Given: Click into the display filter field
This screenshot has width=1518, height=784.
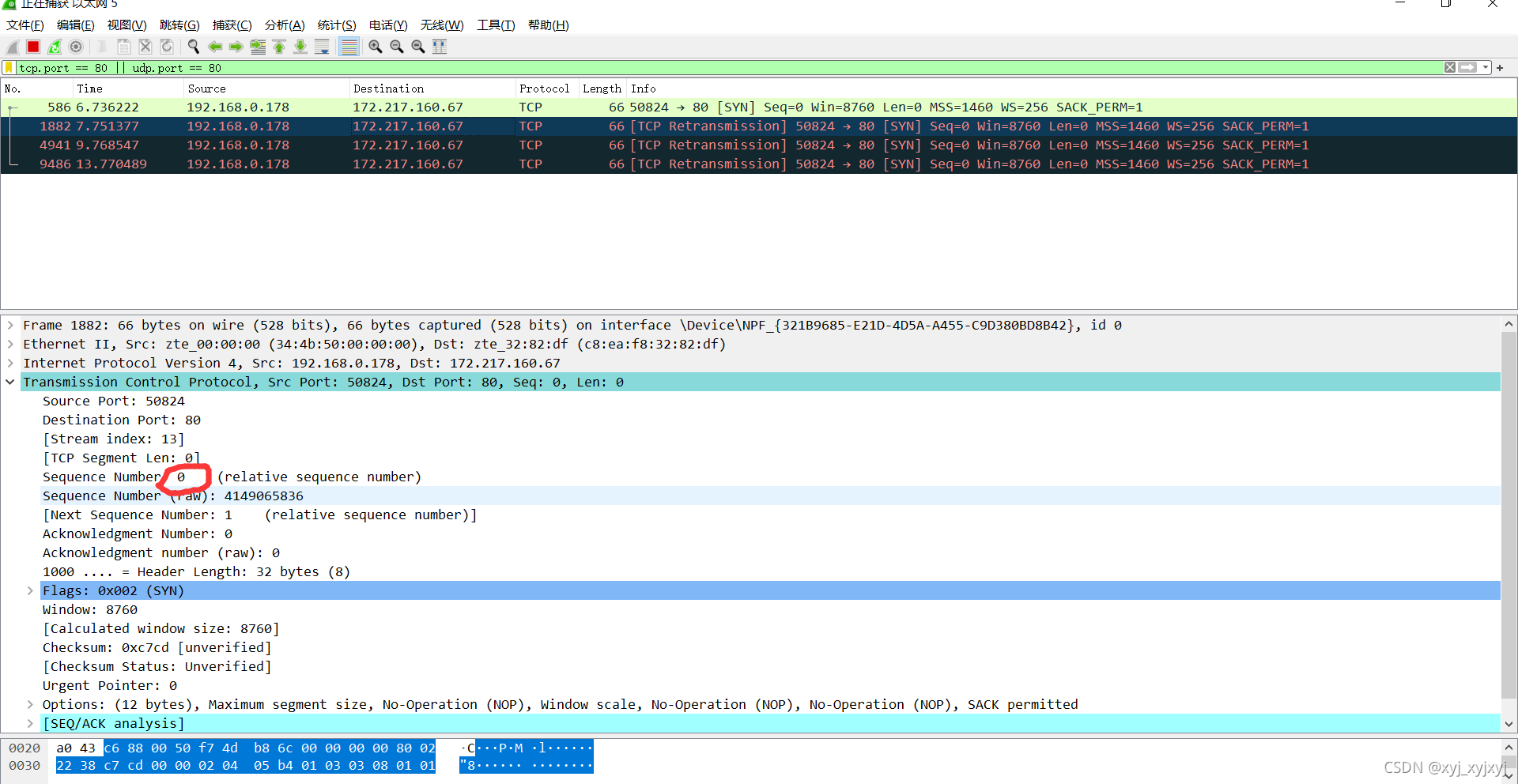Looking at the screenshot, I should tap(727, 68).
